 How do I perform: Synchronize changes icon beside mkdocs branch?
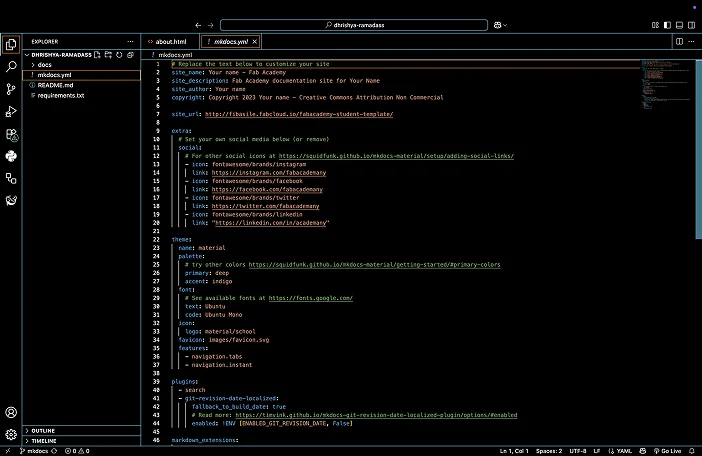(x=54, y=451)
